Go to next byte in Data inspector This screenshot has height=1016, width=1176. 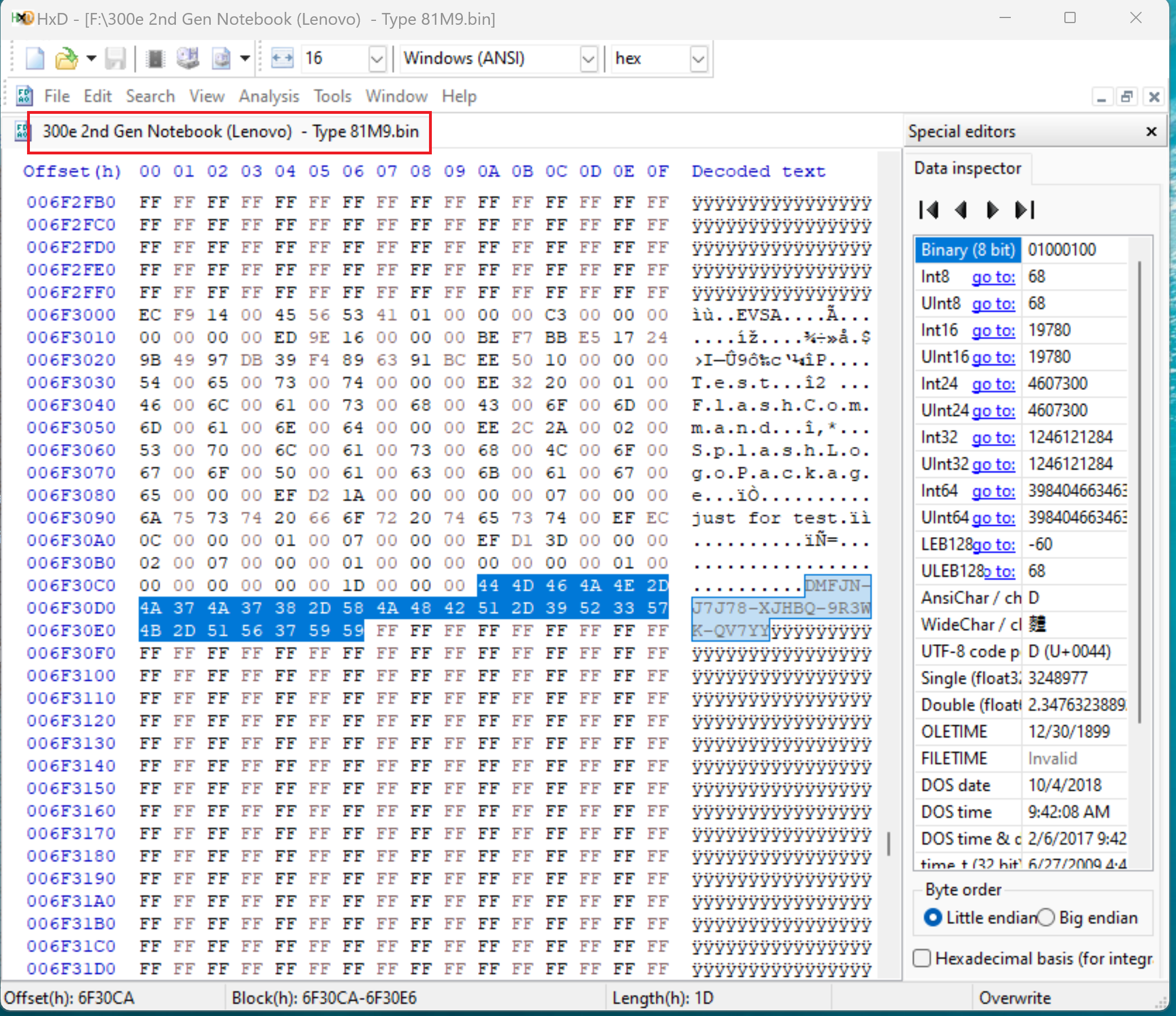[x=992, y=210]
